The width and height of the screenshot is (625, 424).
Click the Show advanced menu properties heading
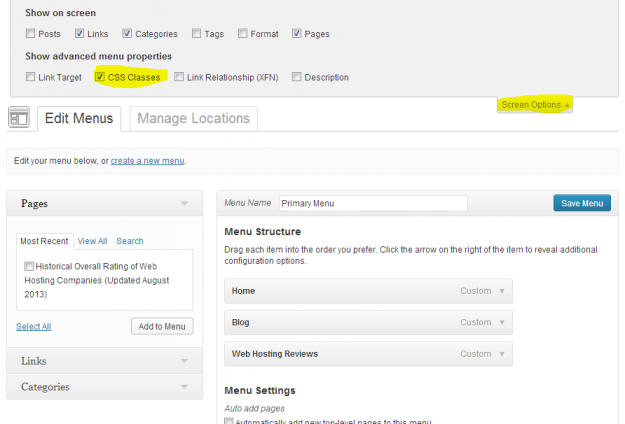click(x=98, y=56)
